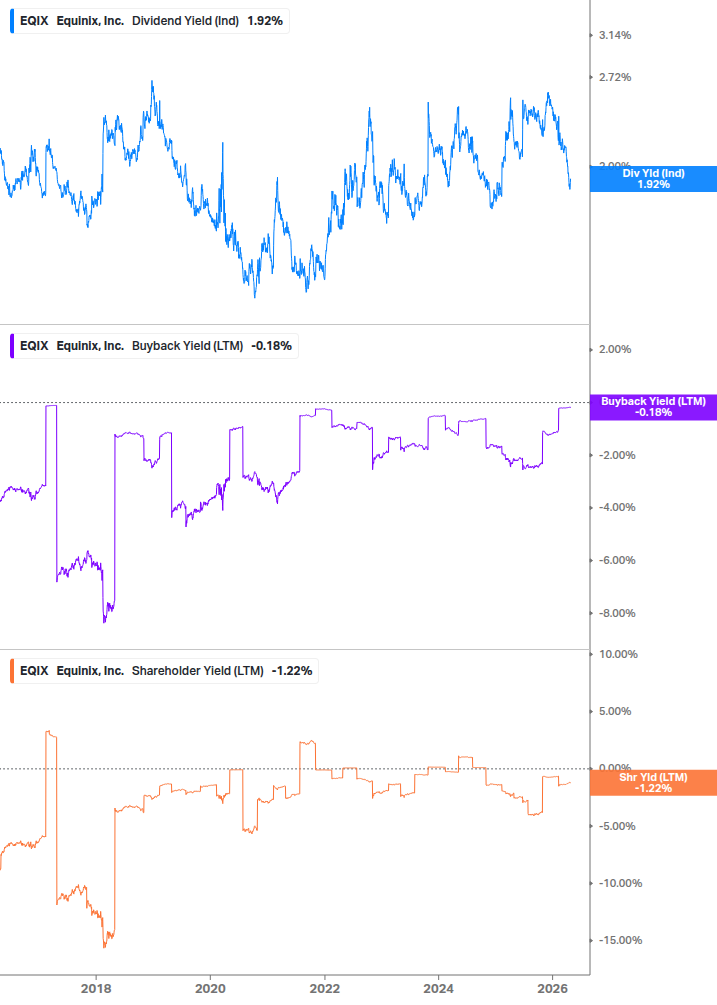This screenshot has height=1005, width=717.
Task: Click the 5.00% shareholder yield axis value
Action: (615, 711)
